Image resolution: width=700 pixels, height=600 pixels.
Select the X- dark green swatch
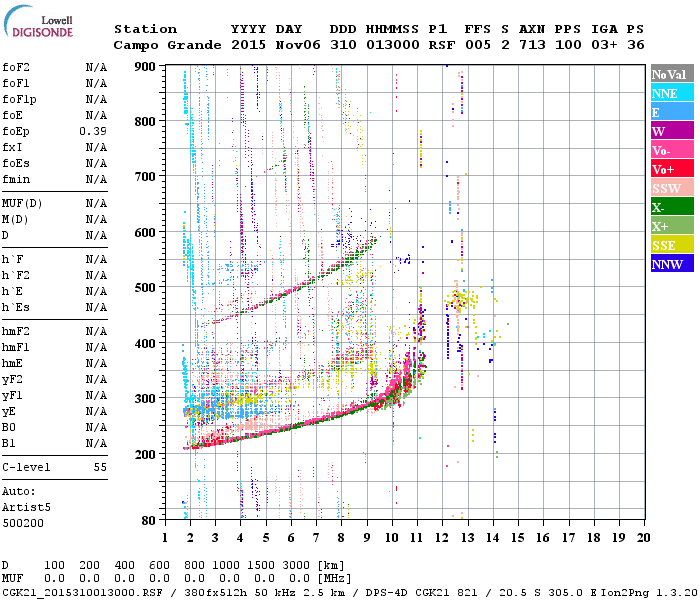[672, 207]
